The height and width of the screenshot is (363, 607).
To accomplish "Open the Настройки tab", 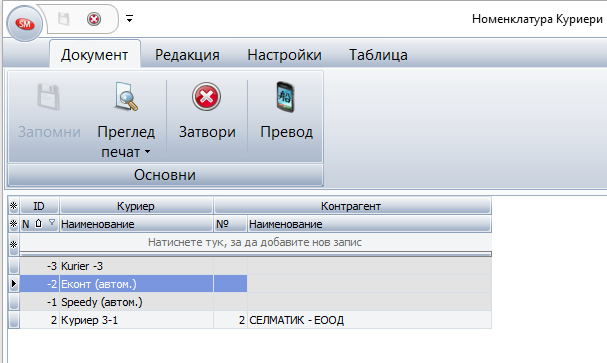I will 284,55.
